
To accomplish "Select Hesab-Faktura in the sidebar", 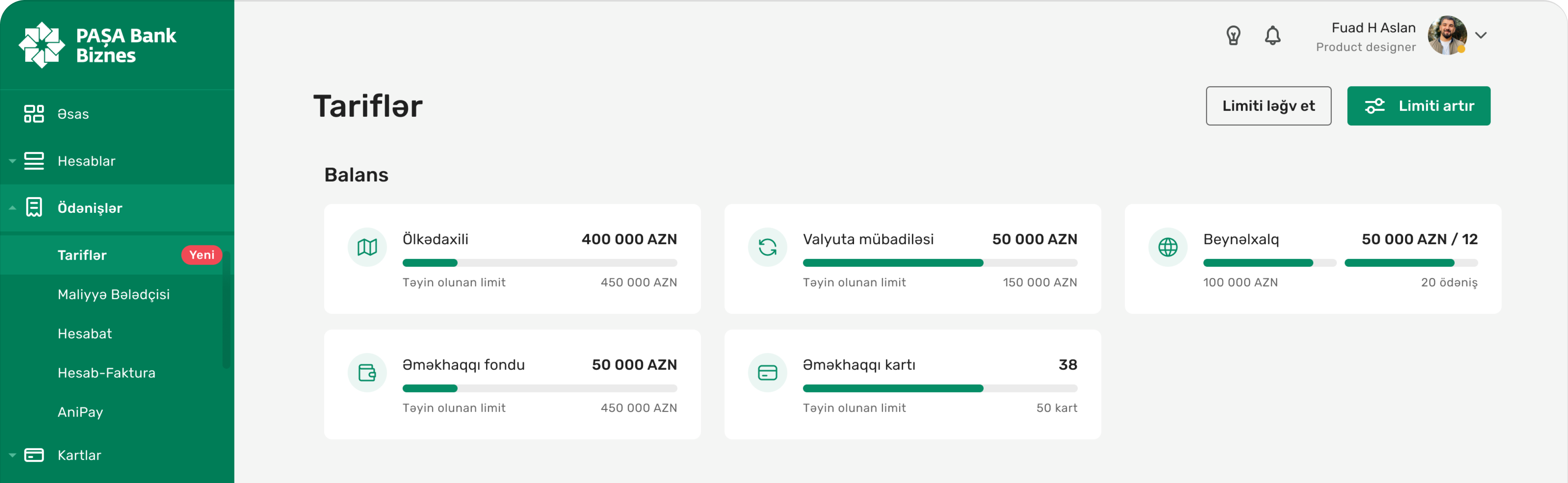I will [x=106, y=373].
